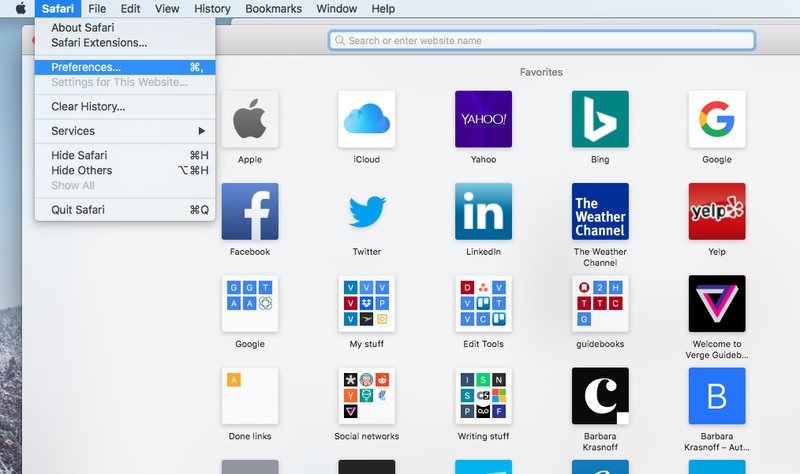
Task: Select Services menu entry
Action: (x=125, y=131)
